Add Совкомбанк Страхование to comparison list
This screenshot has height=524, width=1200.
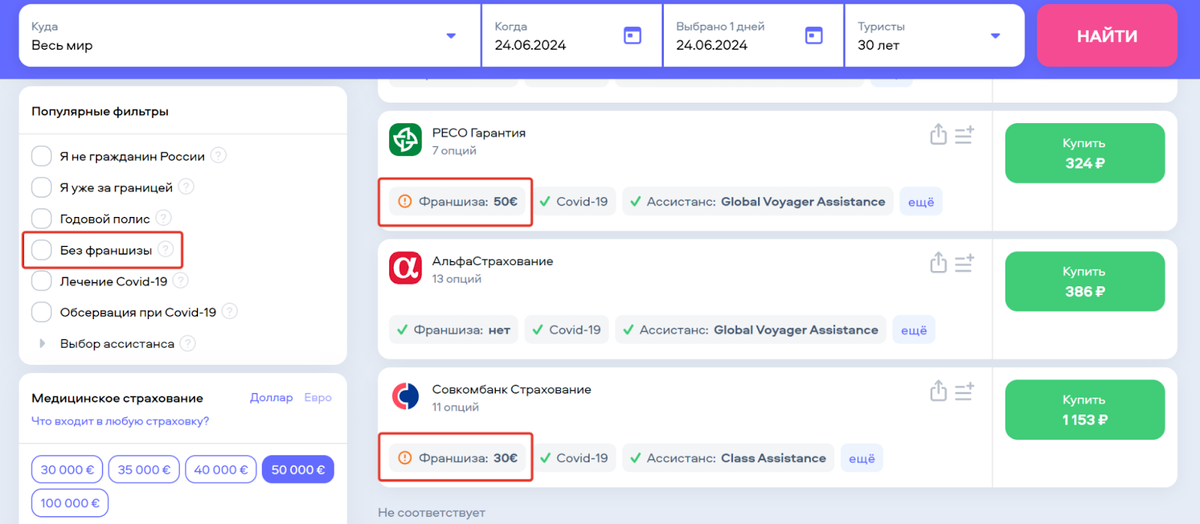964,390
